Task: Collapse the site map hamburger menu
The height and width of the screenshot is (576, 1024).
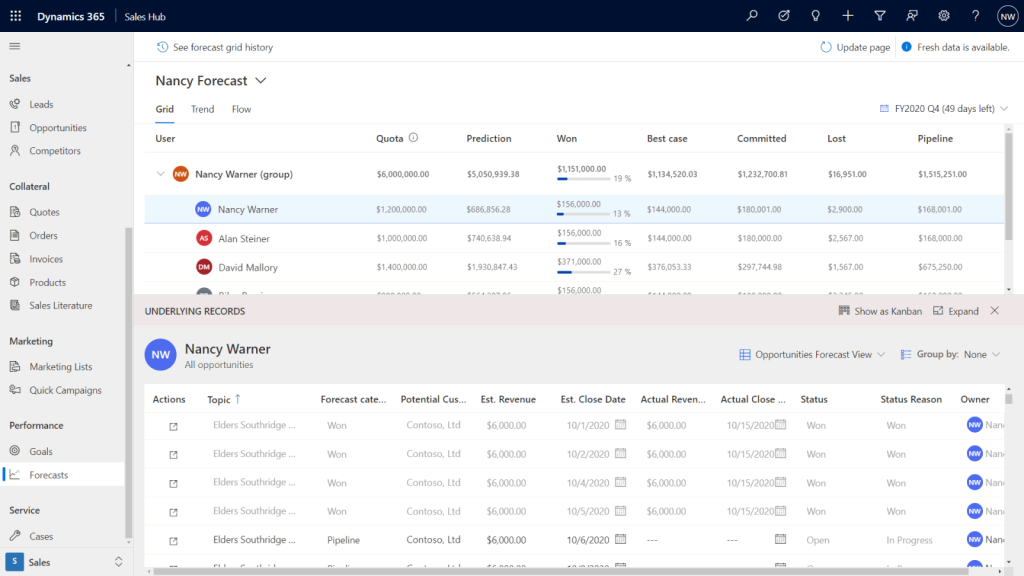Action: coord(14,46)
